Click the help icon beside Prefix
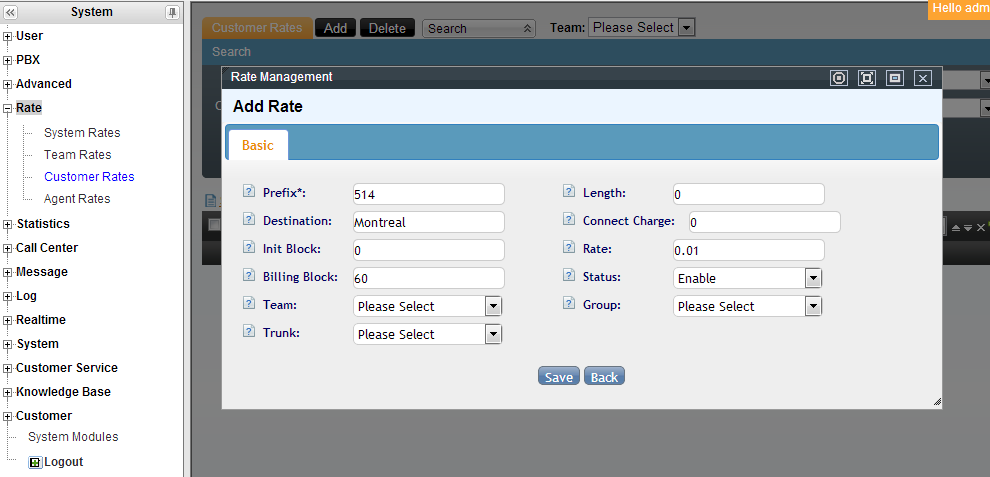990x477 pixels. (x=249, y=193)
